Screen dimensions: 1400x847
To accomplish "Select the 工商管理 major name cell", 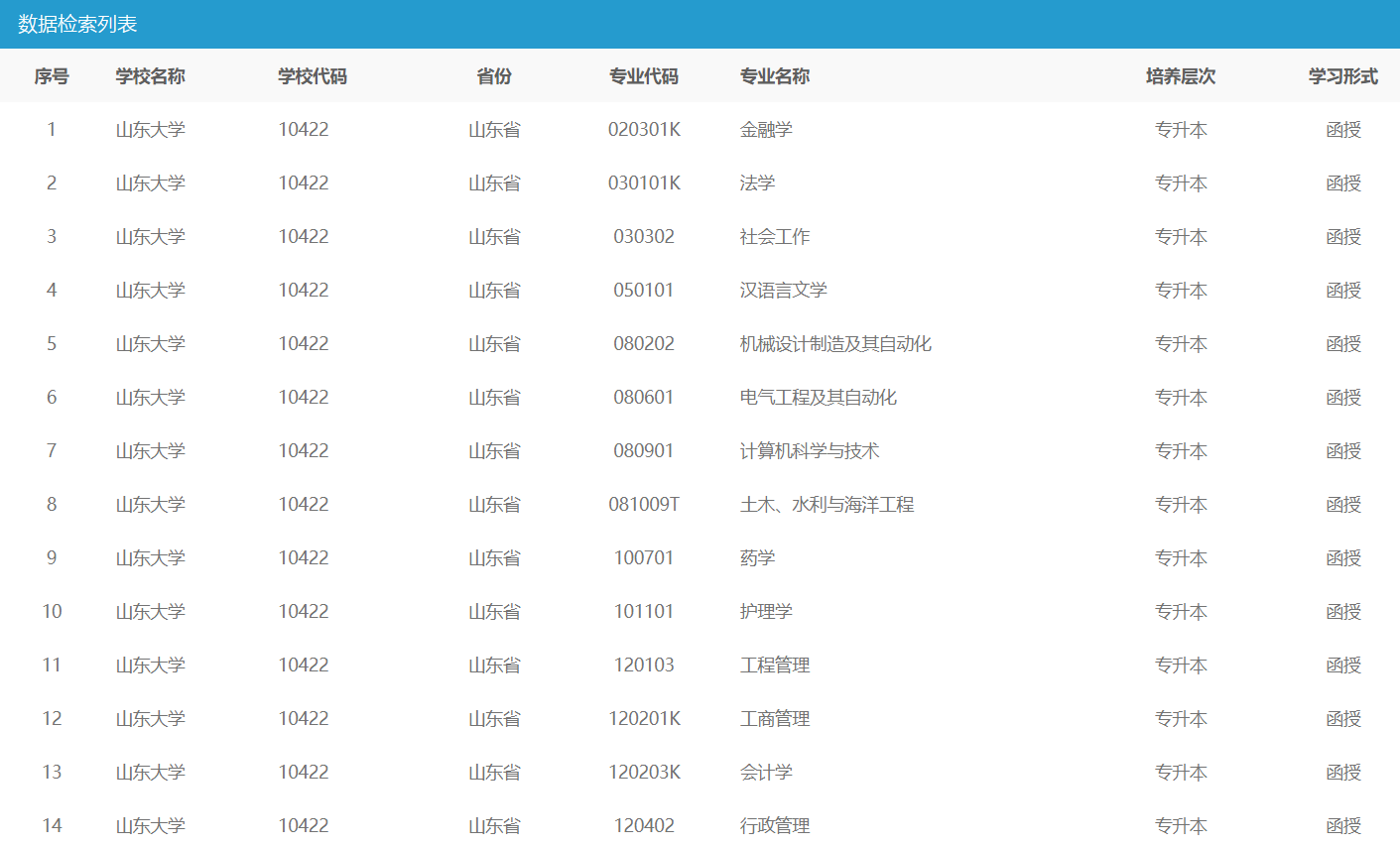I will point(775,719).
